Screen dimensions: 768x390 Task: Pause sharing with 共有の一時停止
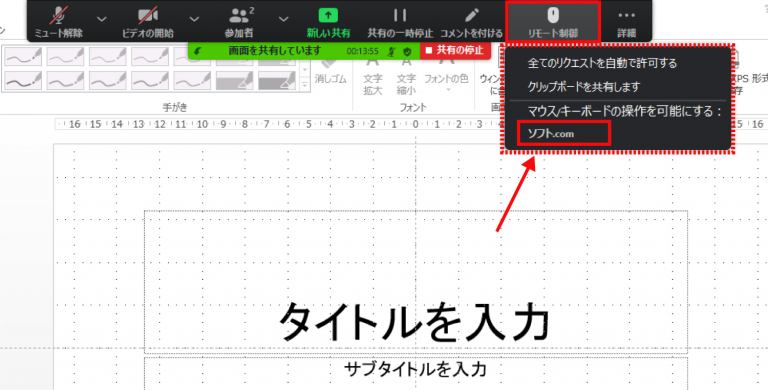pyautogui.click(x=400, y=22)
